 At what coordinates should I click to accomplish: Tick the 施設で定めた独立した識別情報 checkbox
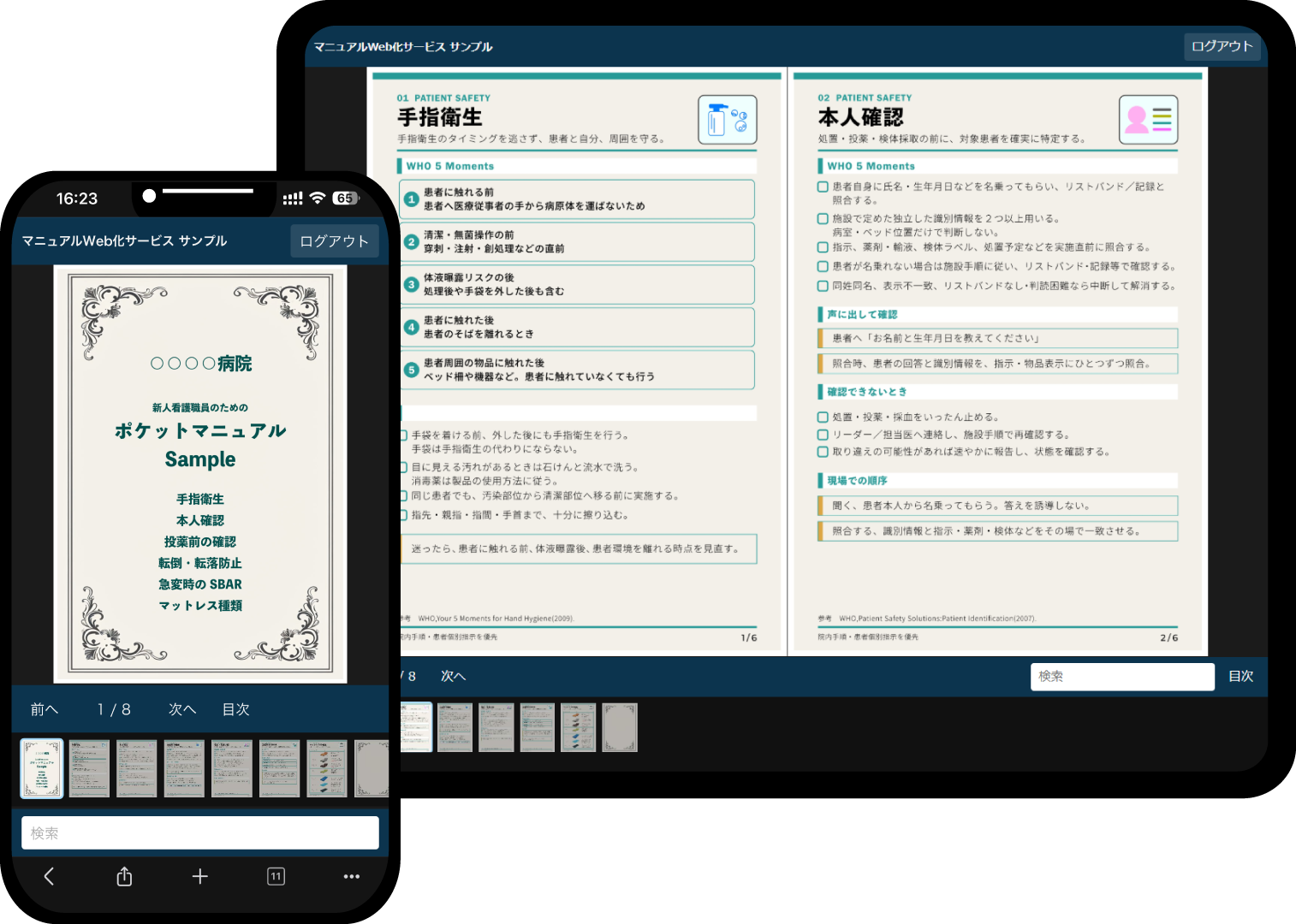[x=823, y=219]
